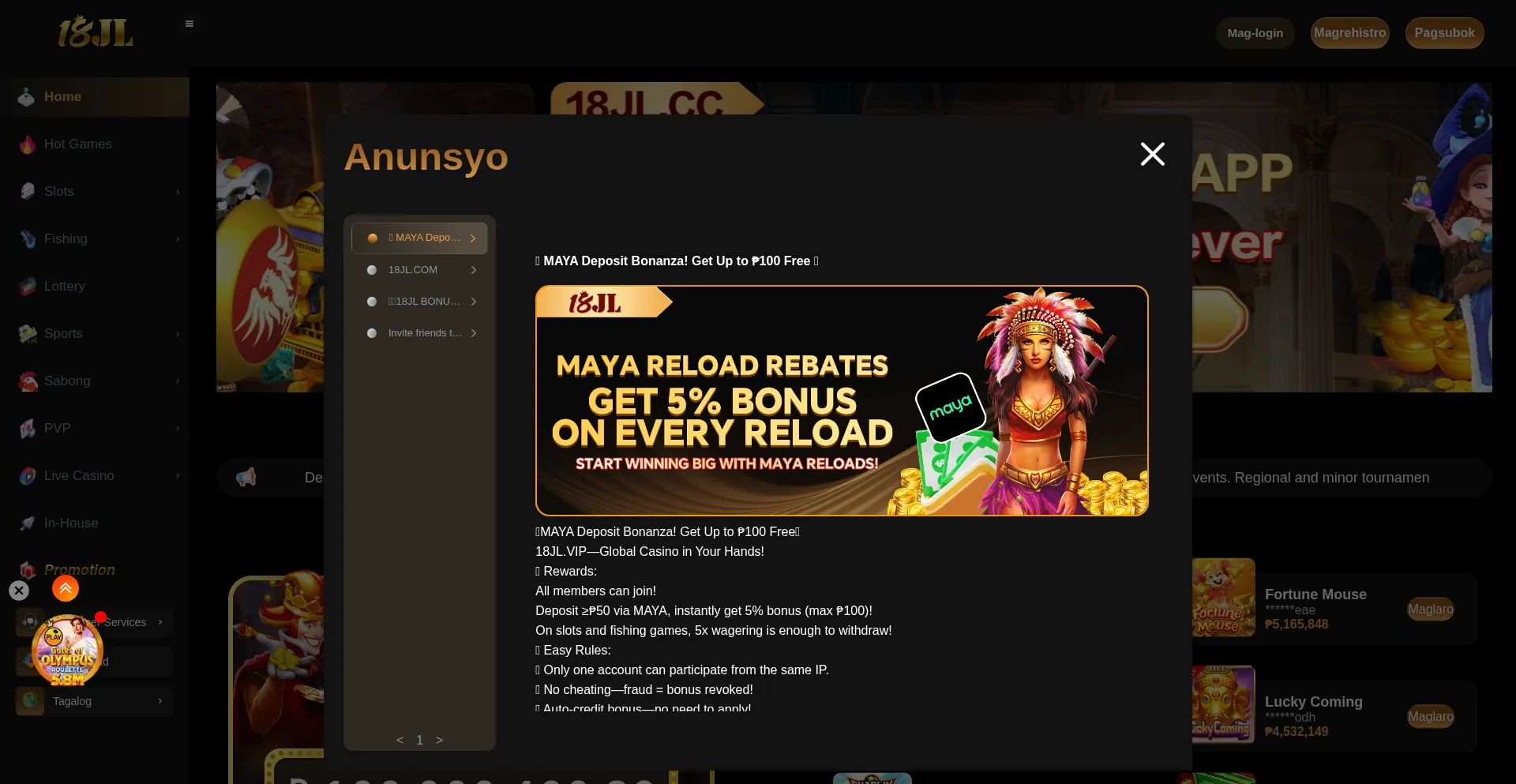Open the In-House menu item
Screen dimensions: 1516x784
tap(95, 523)
